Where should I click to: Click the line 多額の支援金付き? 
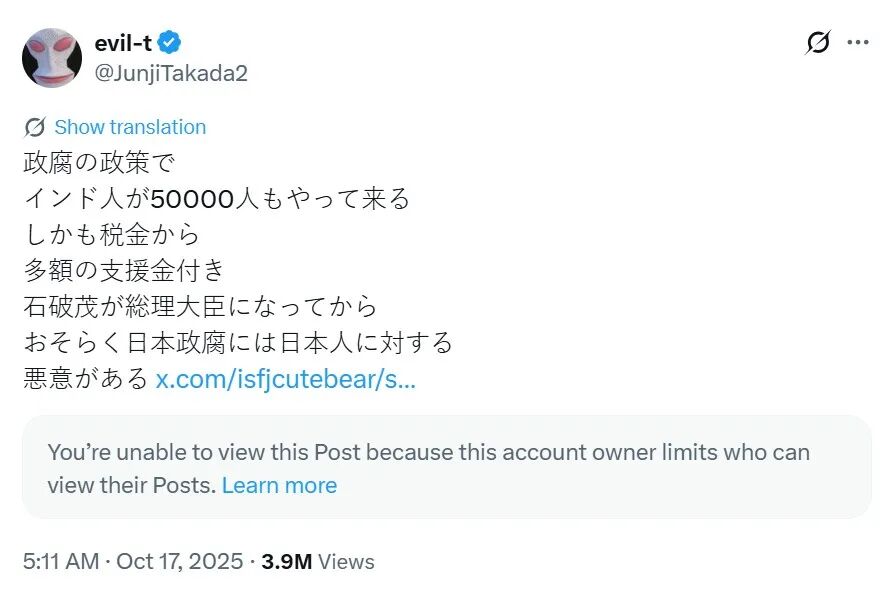click(123, 271)
